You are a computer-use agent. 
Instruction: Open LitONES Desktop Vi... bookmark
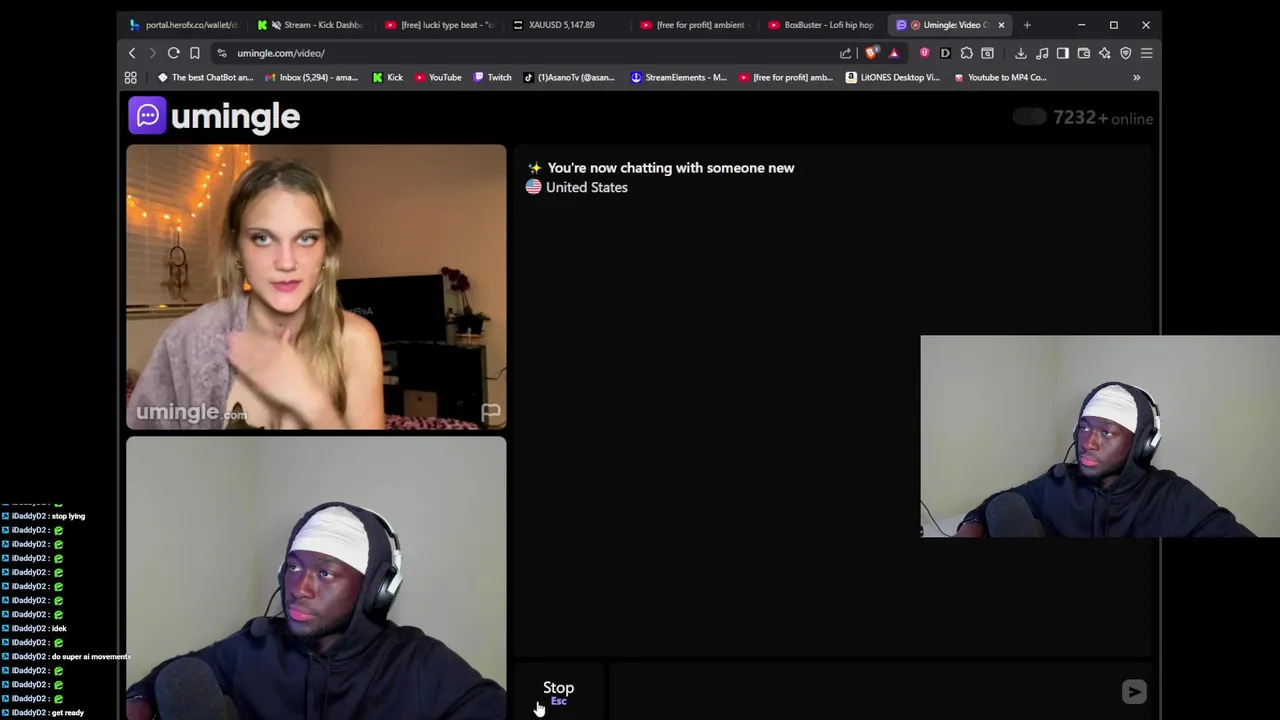click(892, 77)
